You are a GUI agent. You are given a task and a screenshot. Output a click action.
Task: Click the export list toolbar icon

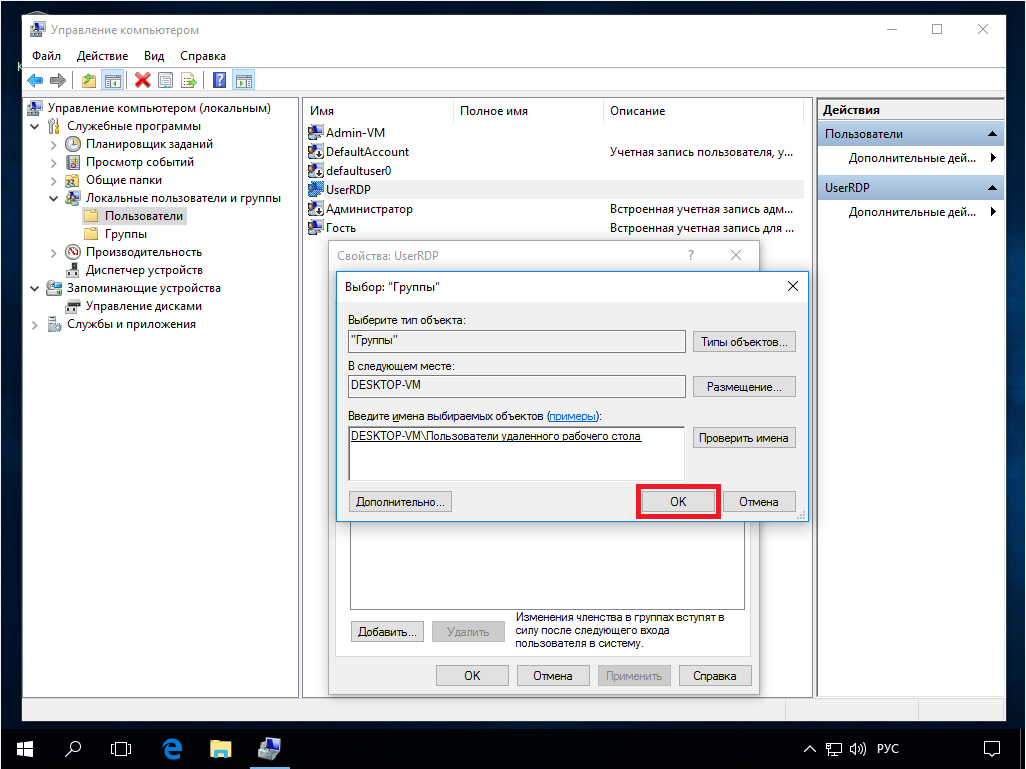coord(189,81)
